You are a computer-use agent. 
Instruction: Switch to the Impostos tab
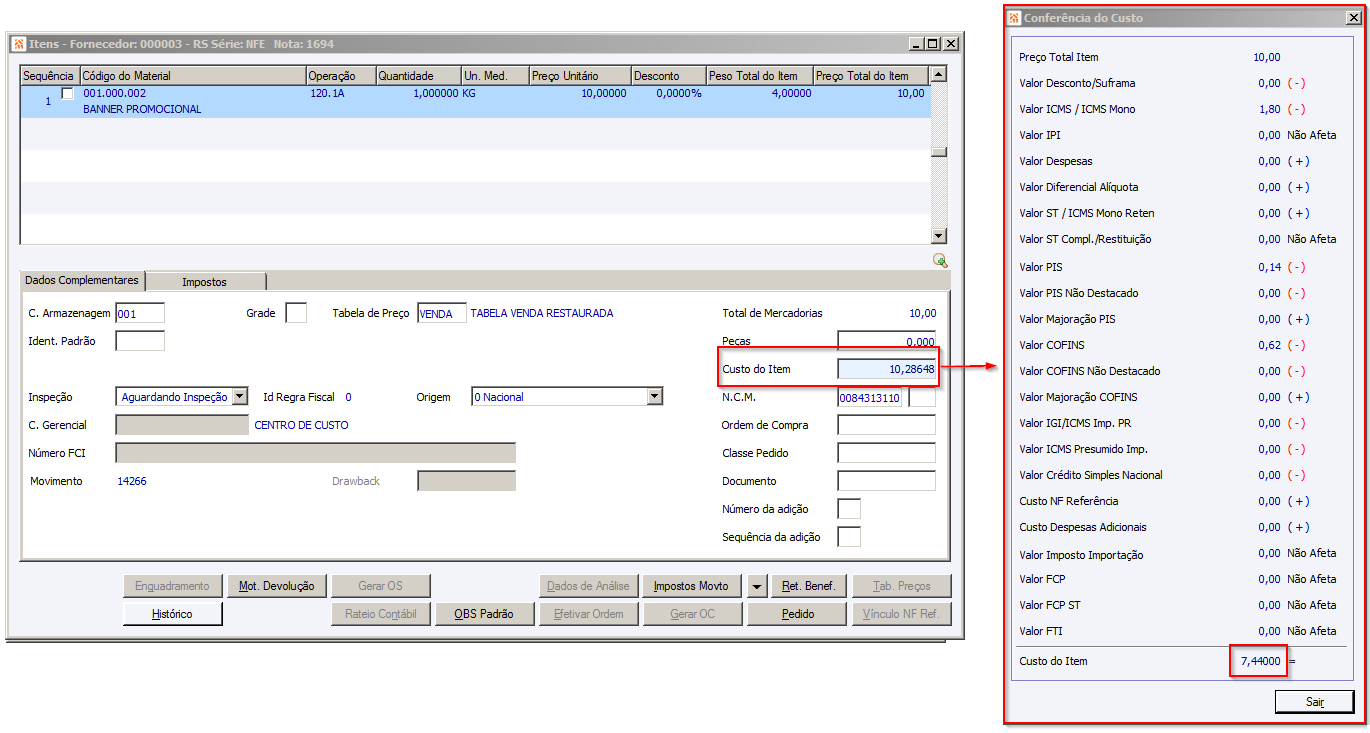tap(204, 282)
